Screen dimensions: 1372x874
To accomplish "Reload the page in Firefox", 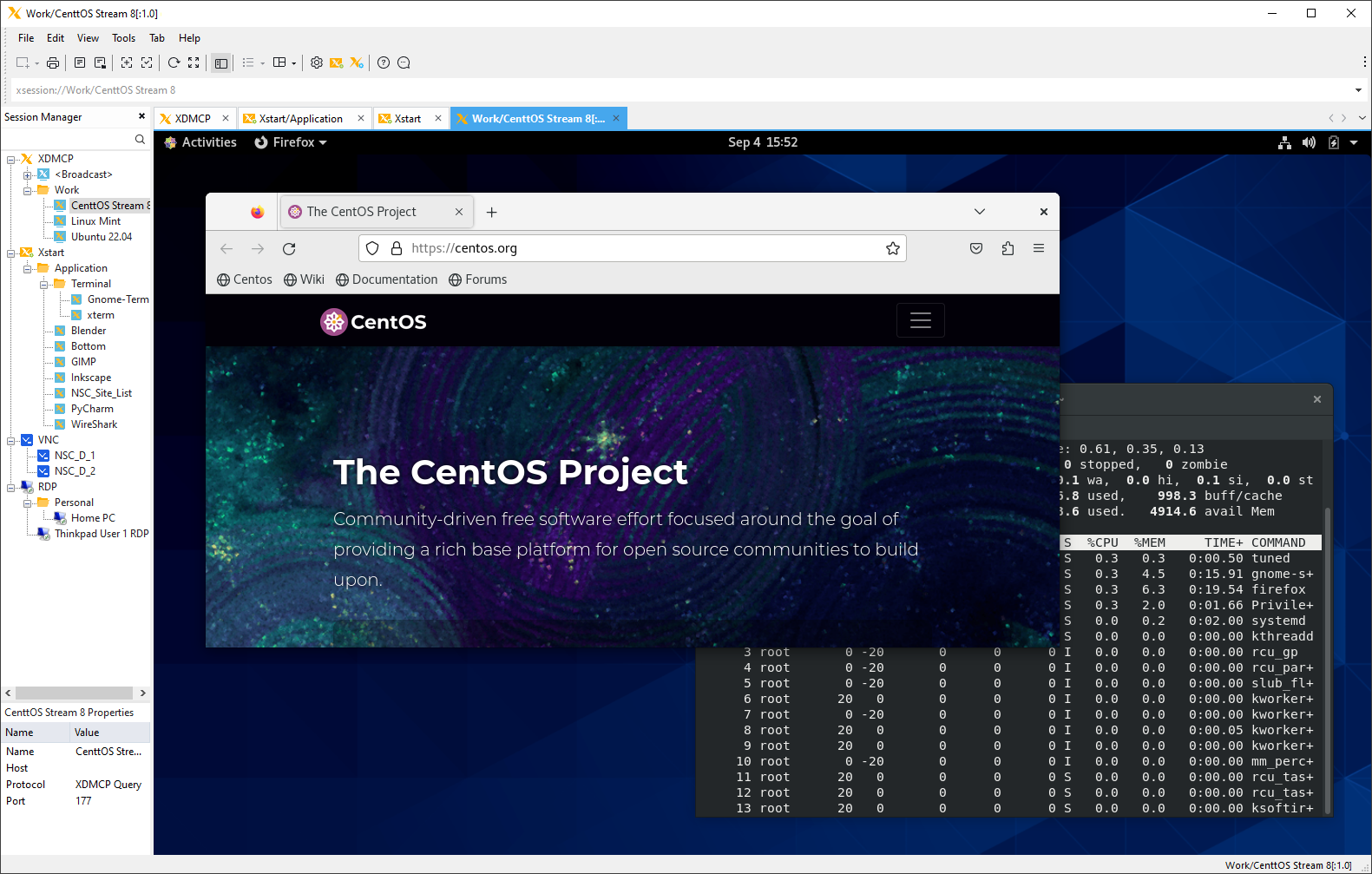I will pos(289,248).
